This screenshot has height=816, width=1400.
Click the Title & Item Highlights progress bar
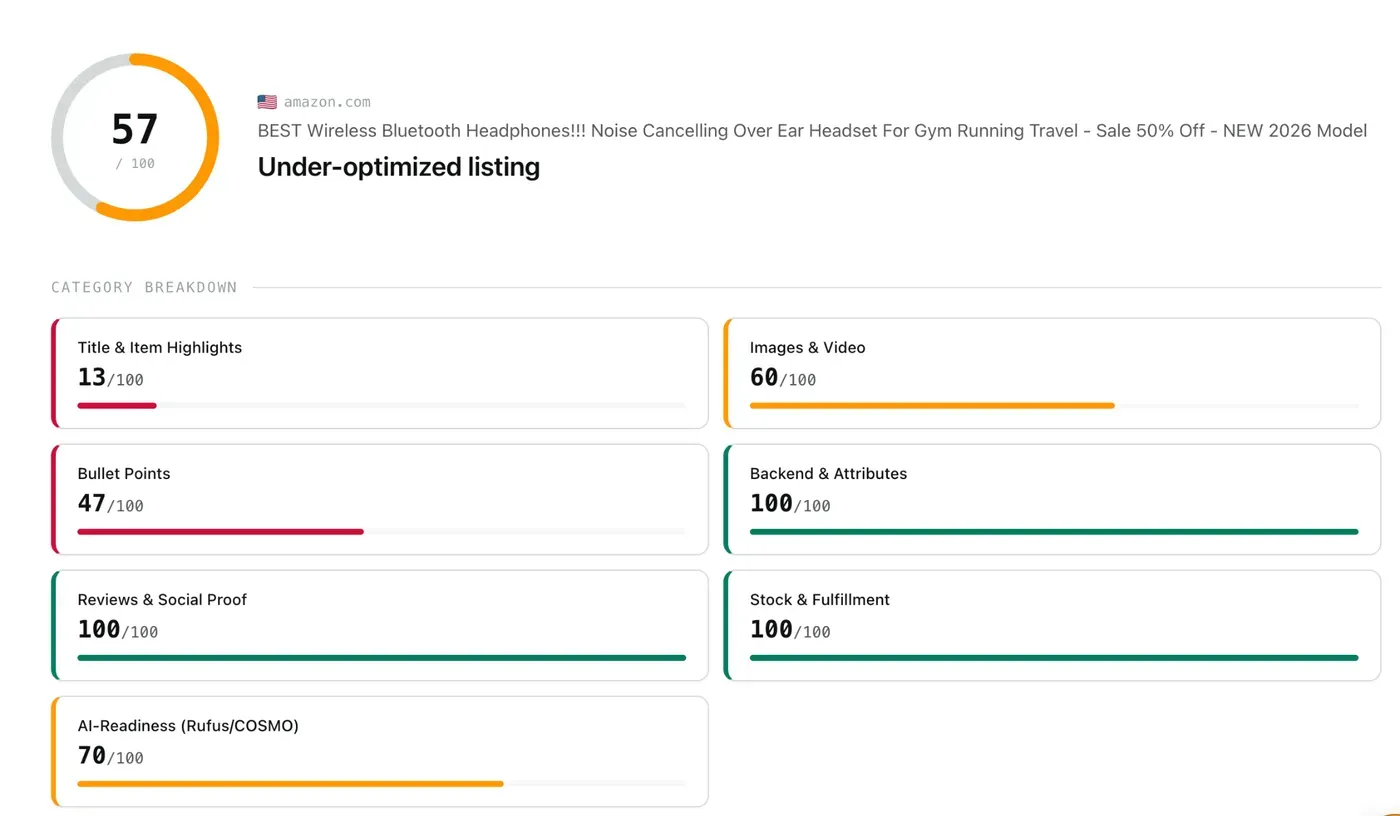tap(382, 405)
